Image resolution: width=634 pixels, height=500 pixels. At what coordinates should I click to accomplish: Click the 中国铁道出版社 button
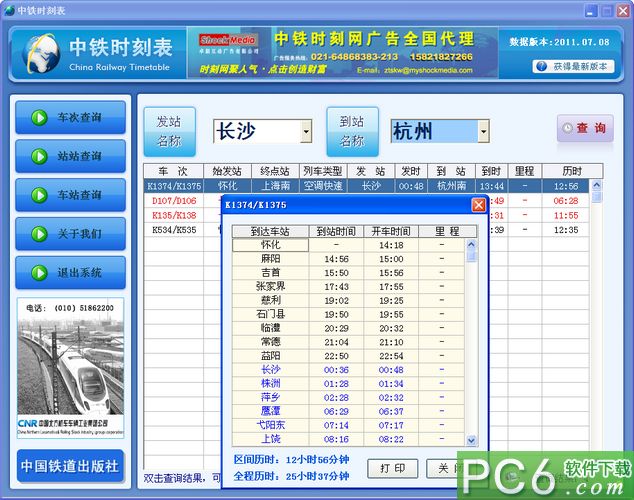[70, 466]
